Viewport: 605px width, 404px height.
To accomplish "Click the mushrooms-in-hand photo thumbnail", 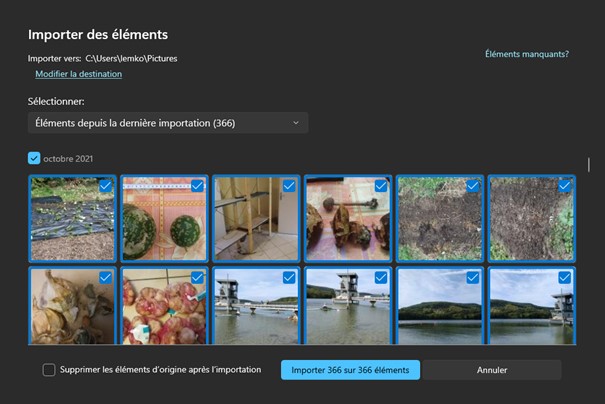I will tap(346, 220).
